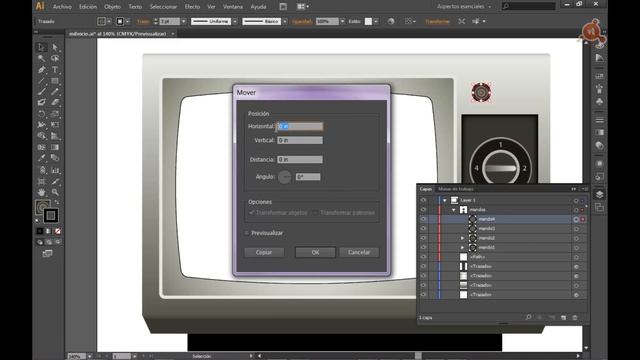This screenshot has width=640, height=360.
Task: Click the Copiar button in Mover dialog
Action: click(264, 252)
